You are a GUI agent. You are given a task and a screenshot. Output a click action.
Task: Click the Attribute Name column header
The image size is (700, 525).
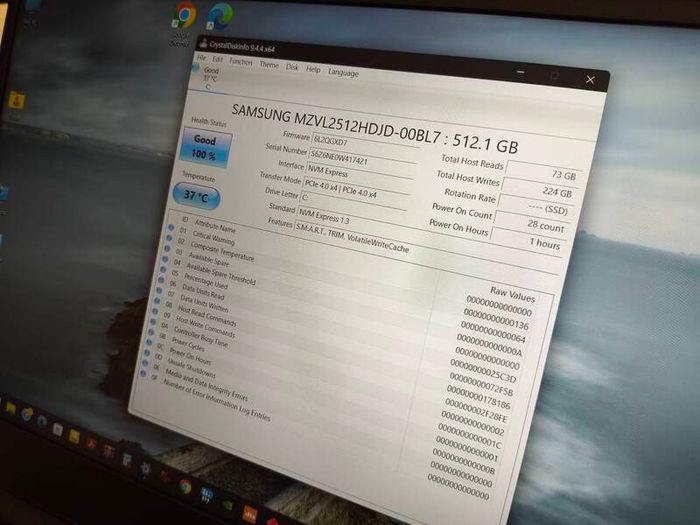[215, 227]
